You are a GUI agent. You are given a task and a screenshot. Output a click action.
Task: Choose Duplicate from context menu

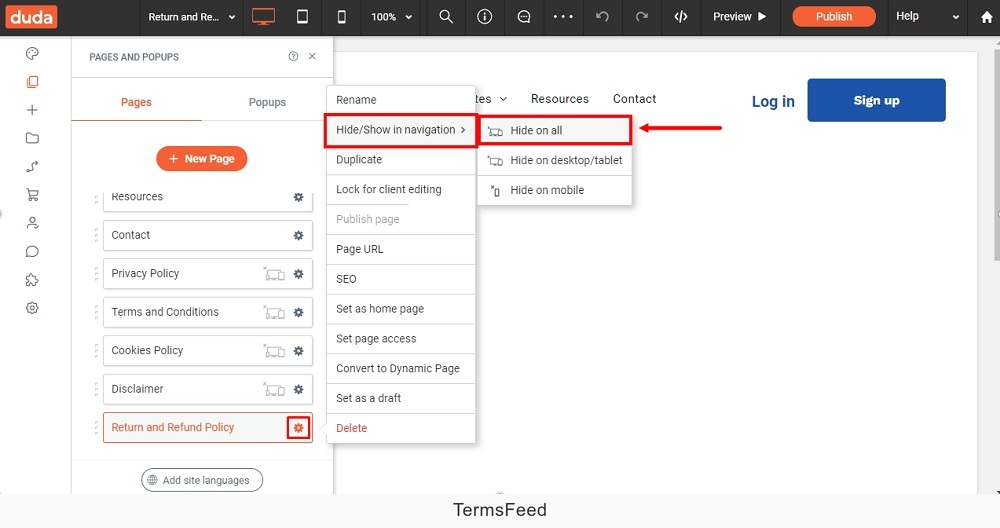[401, 159]
